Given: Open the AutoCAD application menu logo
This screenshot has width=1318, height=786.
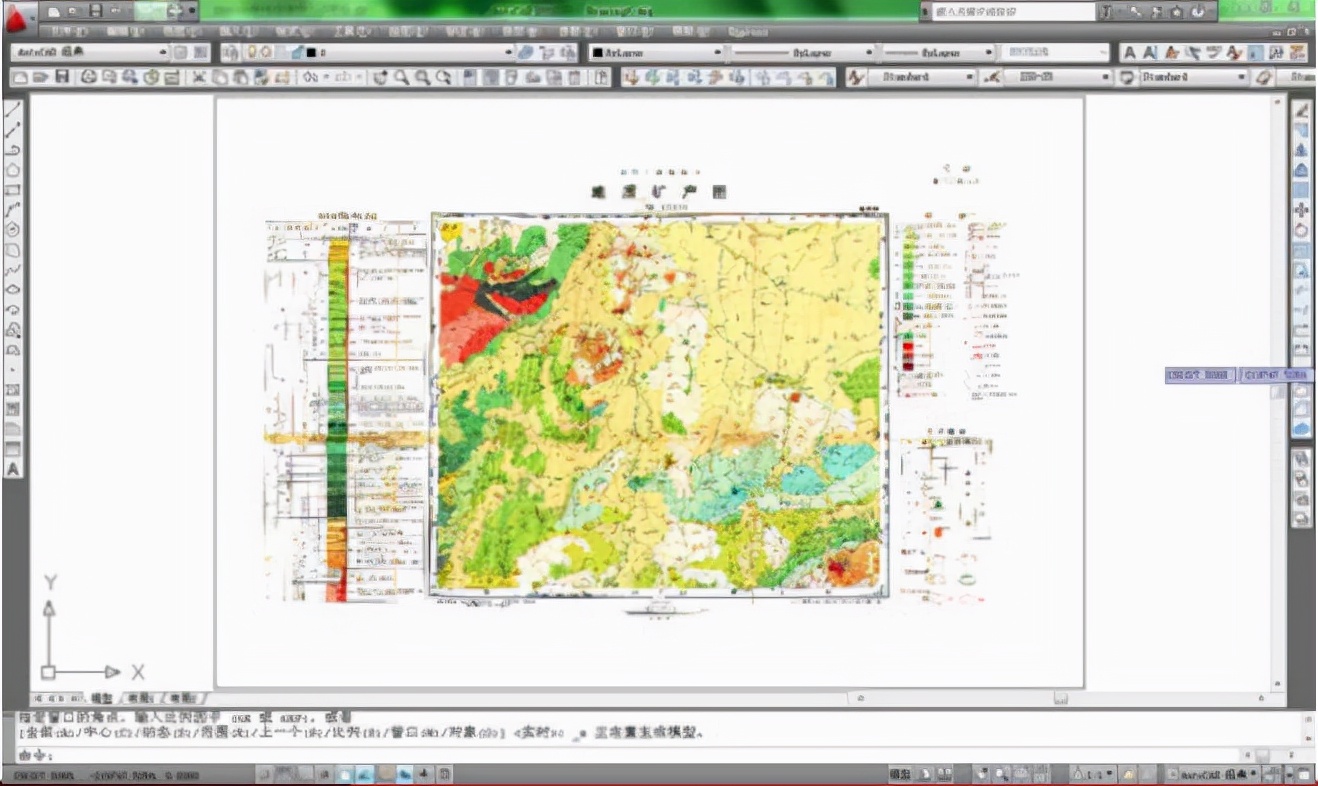Looking at the screenshot, I should tap(17, 16).
